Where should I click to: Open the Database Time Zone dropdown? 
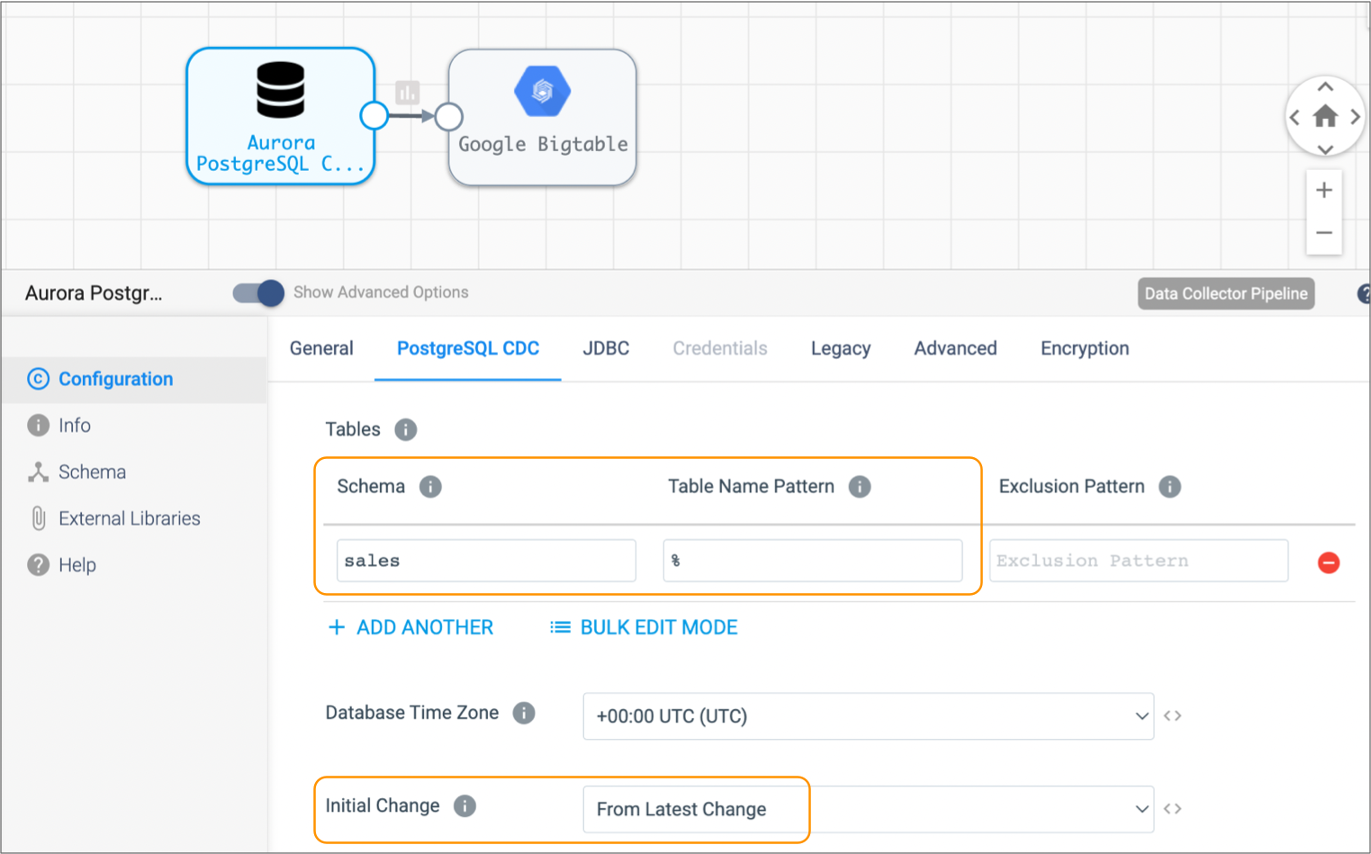[x=868, y=716]
